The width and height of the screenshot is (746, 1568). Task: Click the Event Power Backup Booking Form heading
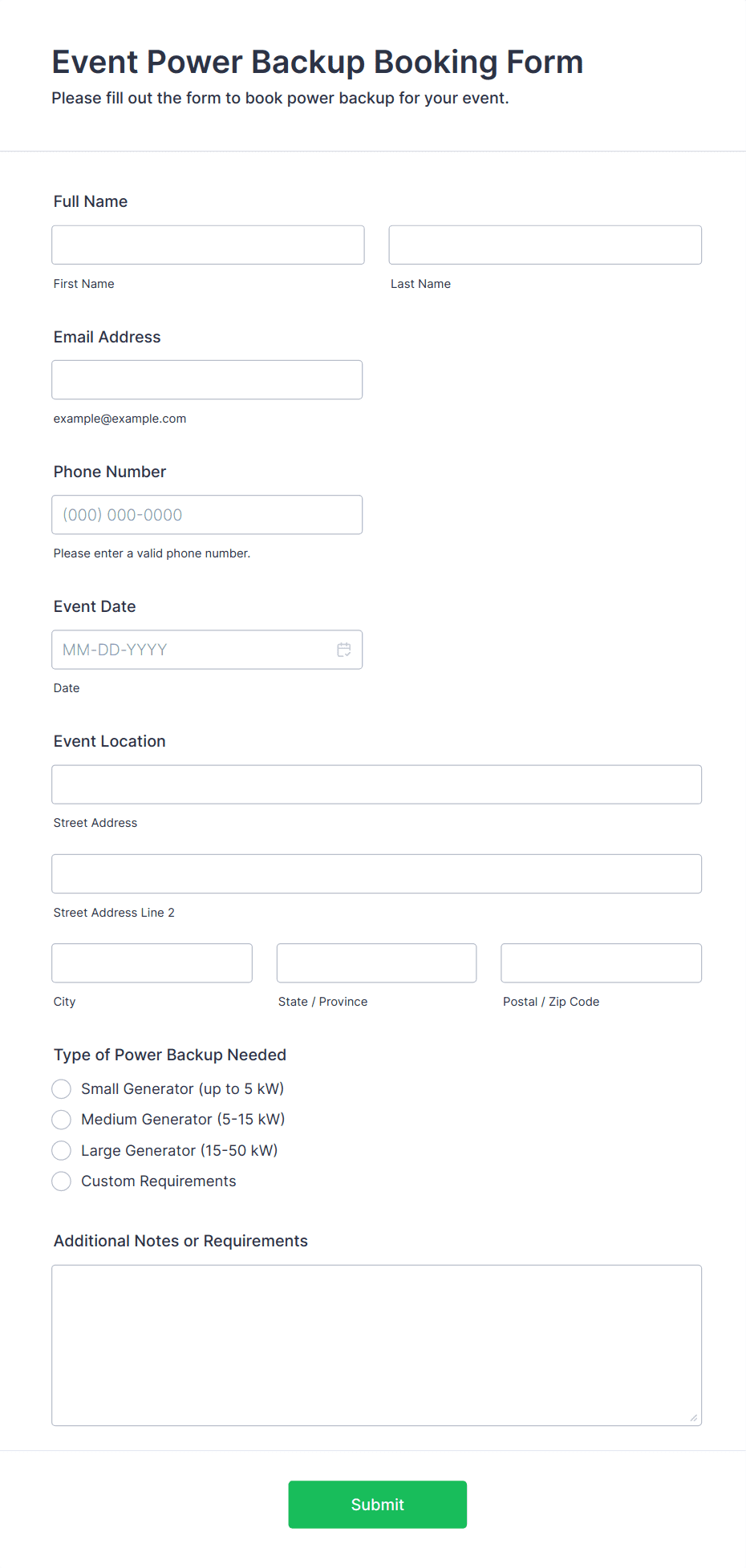[x=318, y=62]
